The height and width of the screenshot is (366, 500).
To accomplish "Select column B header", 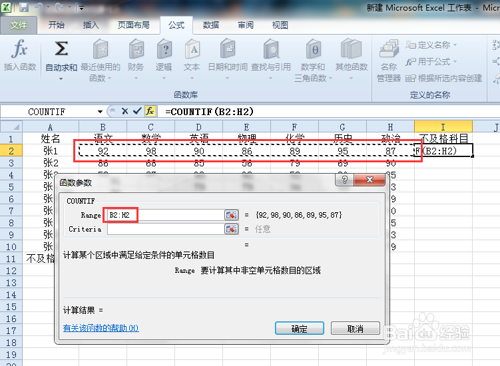I will [x=103, y=127].
